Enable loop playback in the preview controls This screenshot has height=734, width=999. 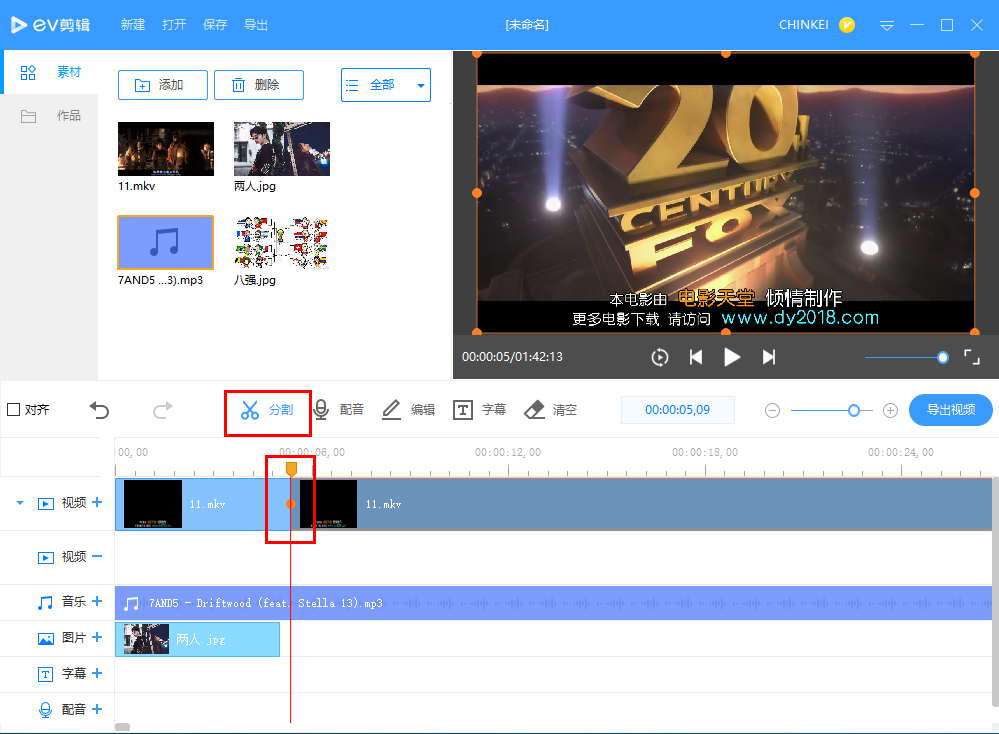(x=659, y=356)
